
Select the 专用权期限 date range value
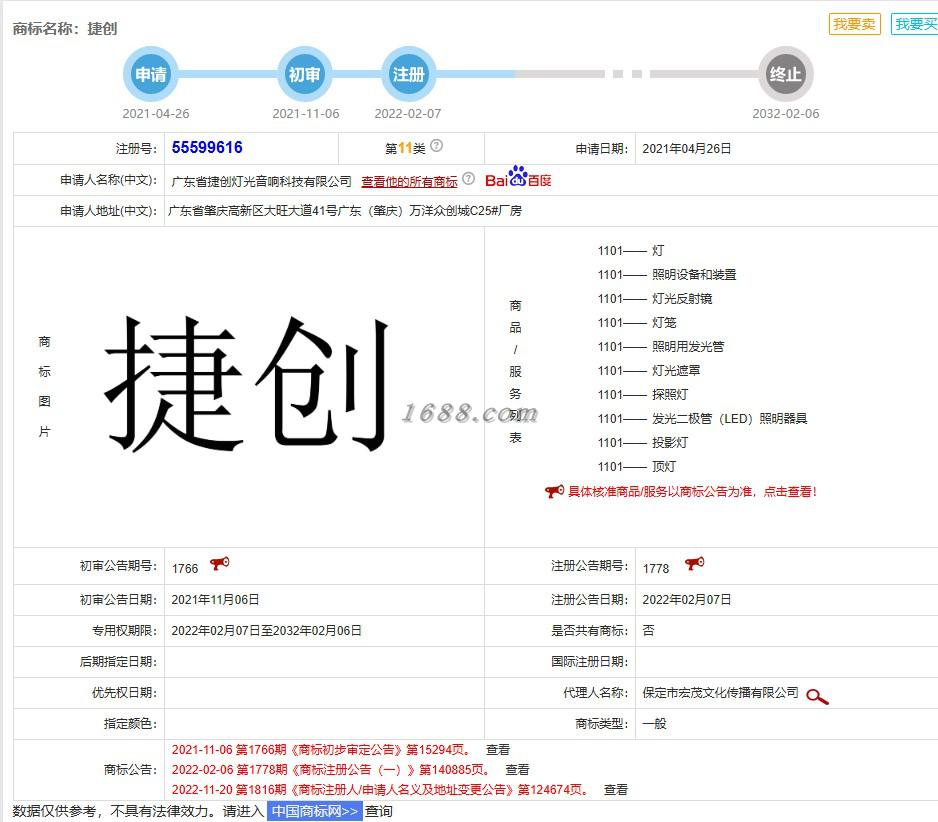(266, 631)
